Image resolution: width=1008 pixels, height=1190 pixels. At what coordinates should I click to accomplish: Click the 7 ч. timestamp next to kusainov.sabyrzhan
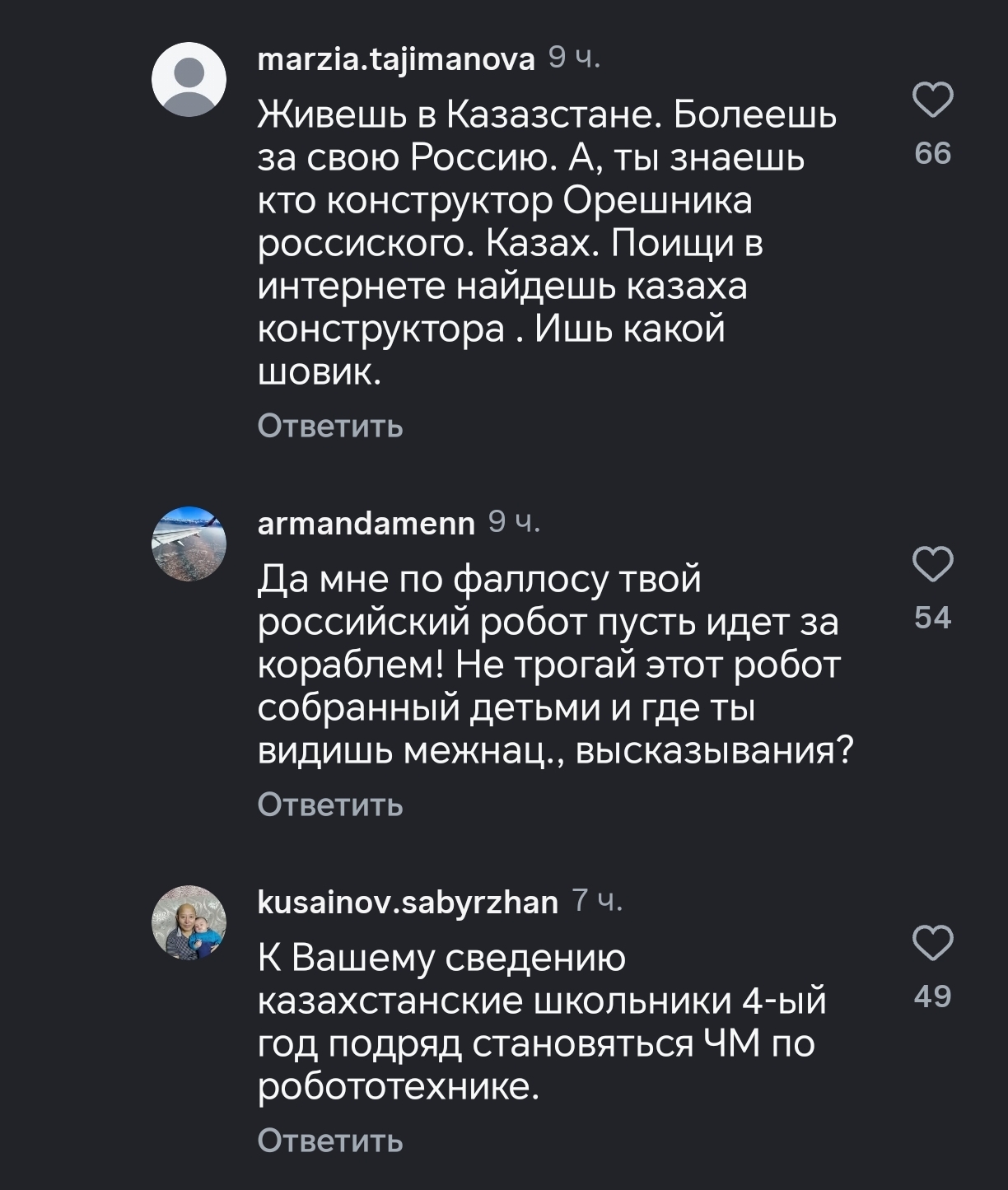(x=597, y=902)
